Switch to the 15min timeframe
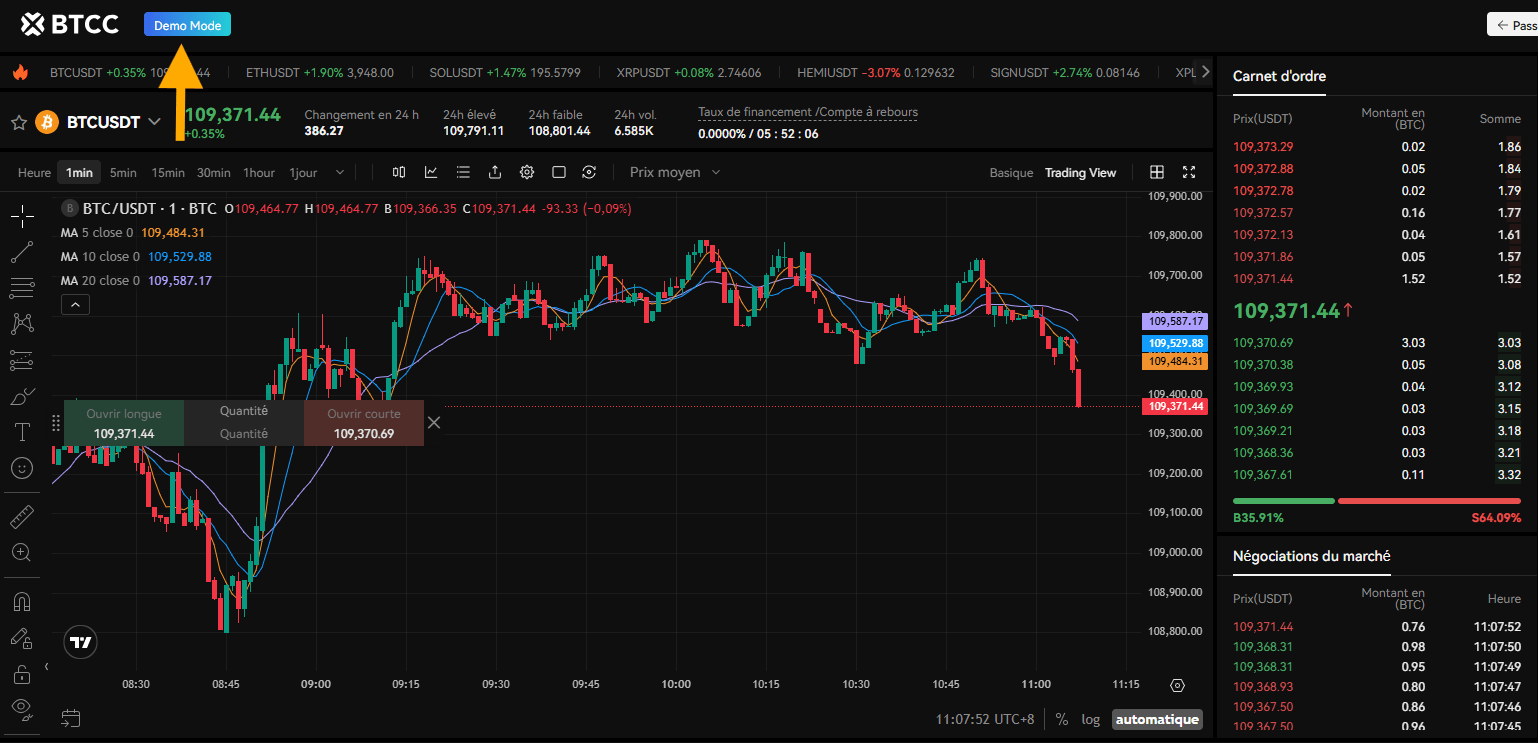The height and width of the screenshot is (743, 1538). pyautogui.click(x=168, y=172)
